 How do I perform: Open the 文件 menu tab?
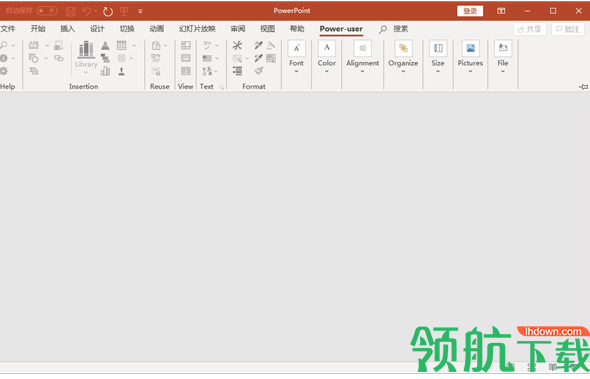pos(8,29)
